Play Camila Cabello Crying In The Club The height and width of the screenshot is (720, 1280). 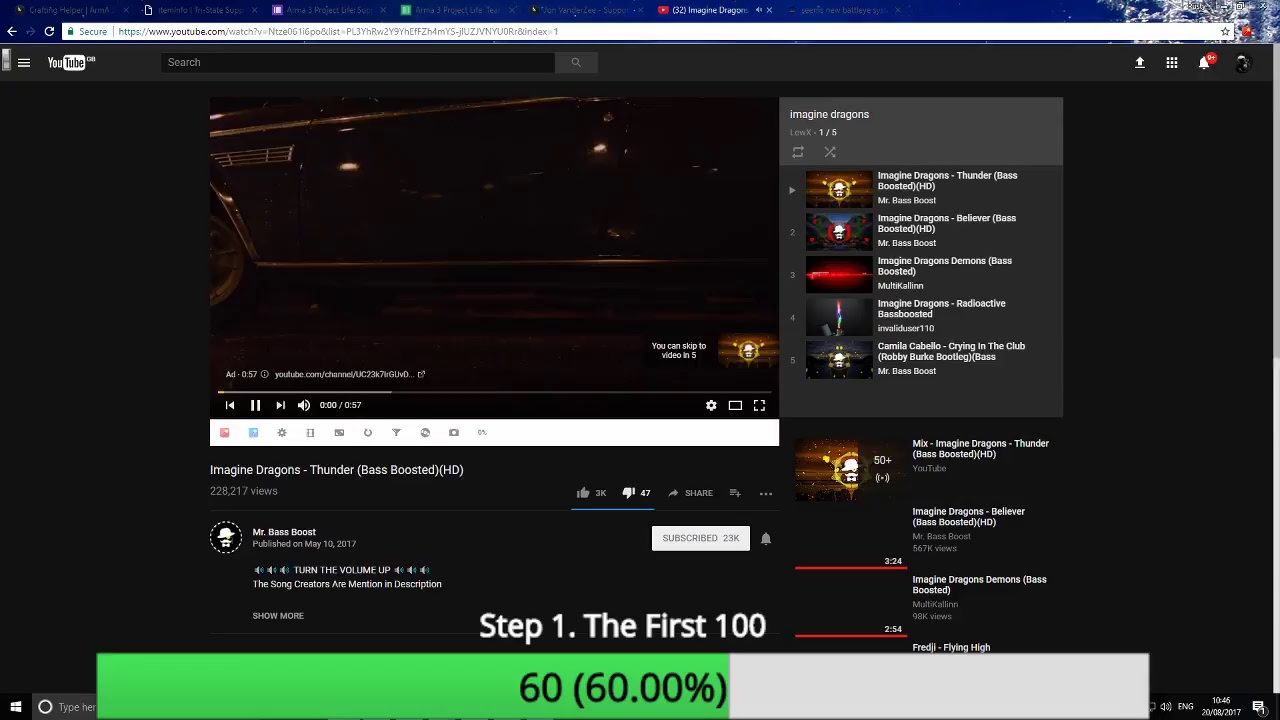coord(920,359)
